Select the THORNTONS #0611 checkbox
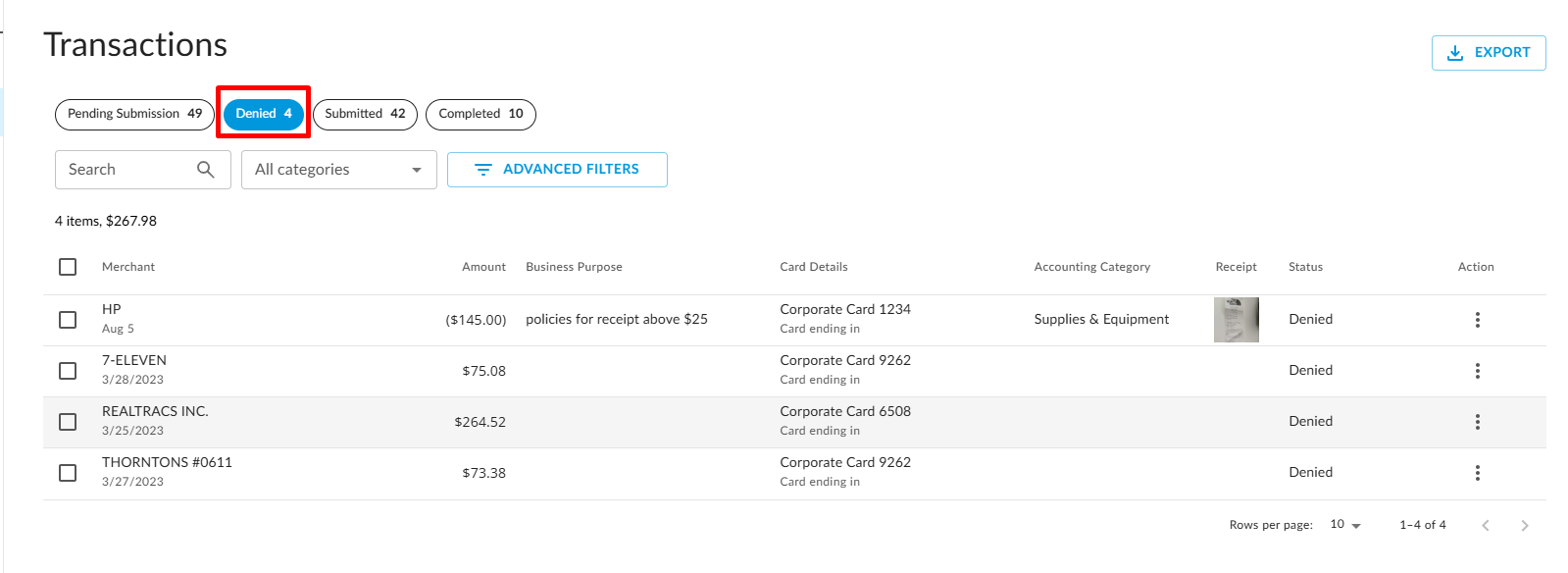The image size is (1568, 573). pos(68,473)
